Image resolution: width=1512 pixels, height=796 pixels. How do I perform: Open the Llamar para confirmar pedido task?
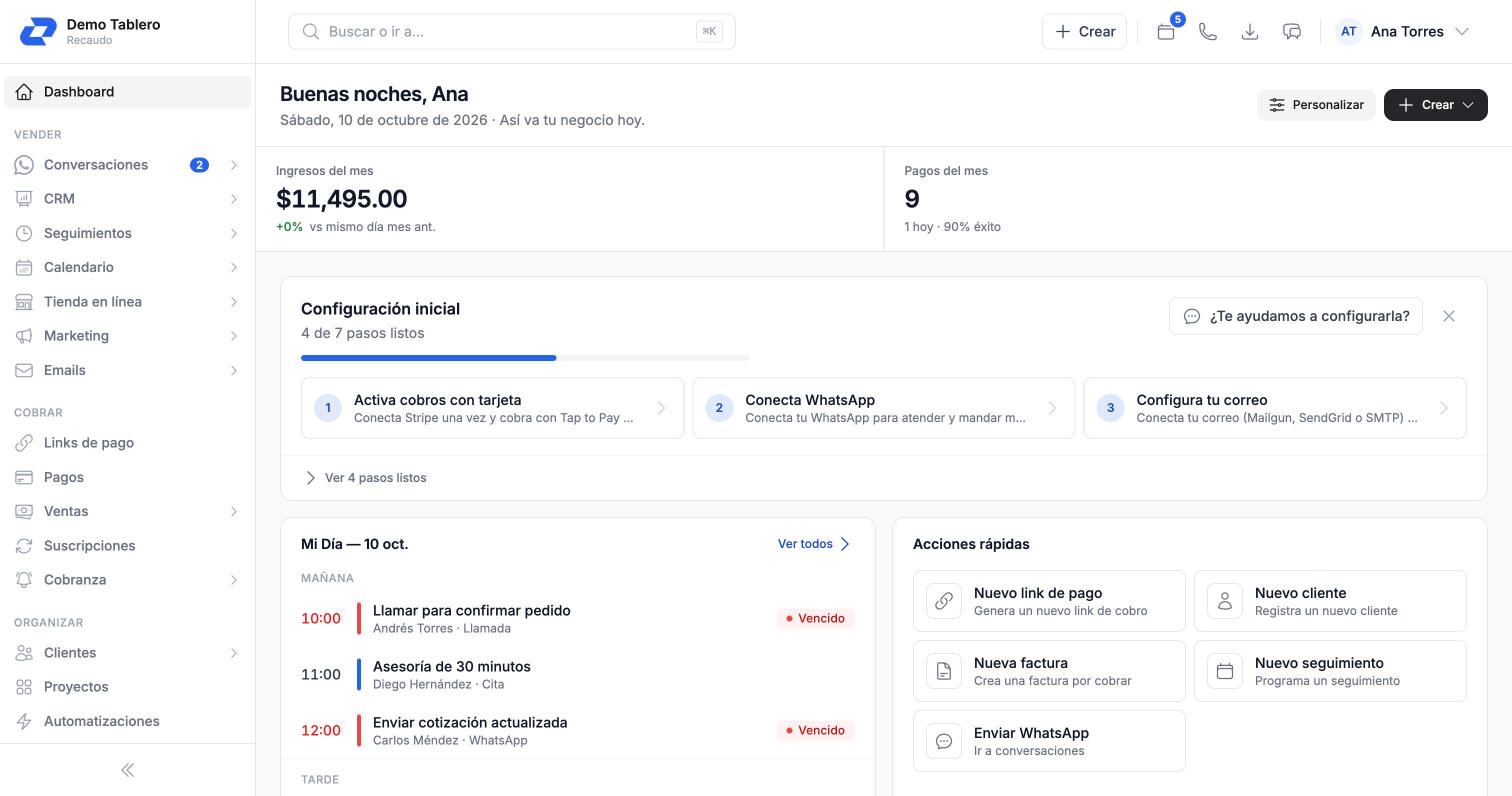577,619
